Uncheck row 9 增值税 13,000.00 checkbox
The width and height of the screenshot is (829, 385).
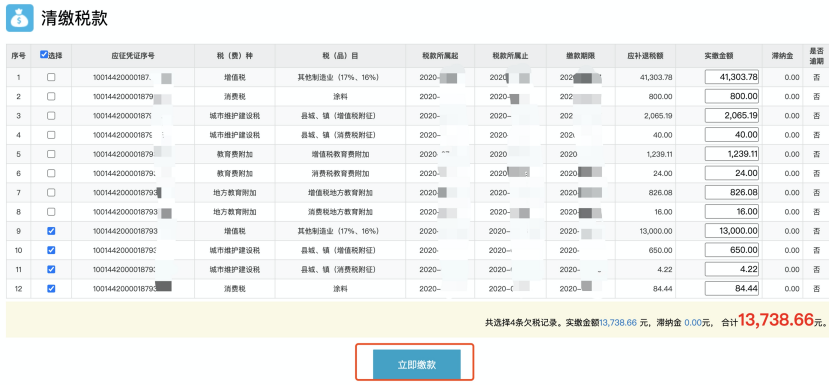coord(51,231)
